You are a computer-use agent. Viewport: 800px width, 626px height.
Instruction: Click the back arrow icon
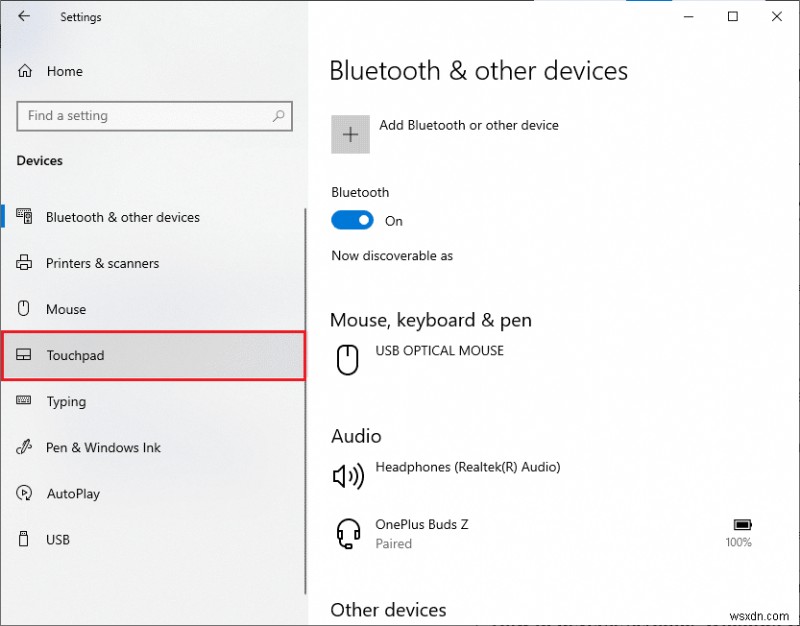(24, 17)
